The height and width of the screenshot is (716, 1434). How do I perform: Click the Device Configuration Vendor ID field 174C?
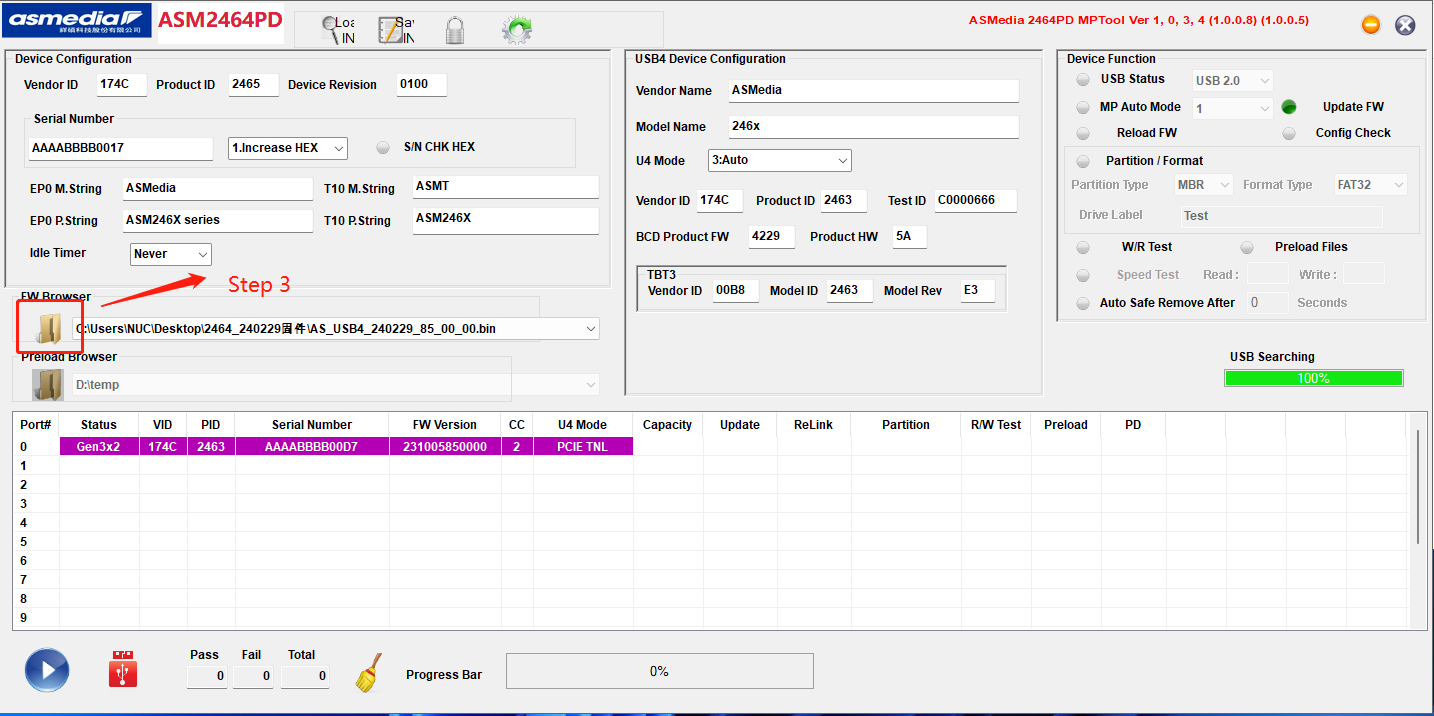click(x=122, y=84)
